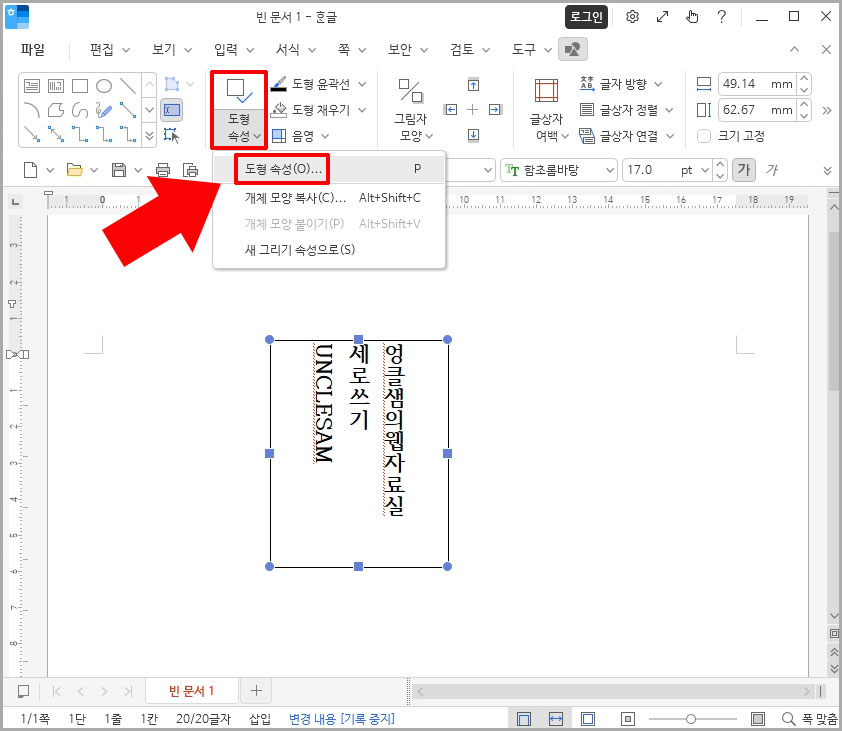Increase width value with up stepper

pyautogui.click(x=804, y=79)
